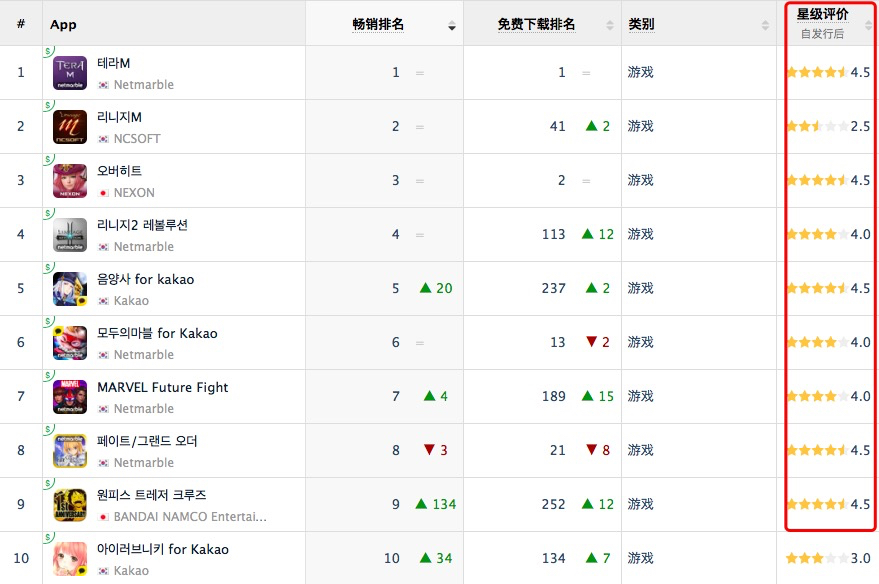Open the 리니지2 레볼루션 app icon
The width and height of the screenshot is (879, 584).
[x=70, y=235]
